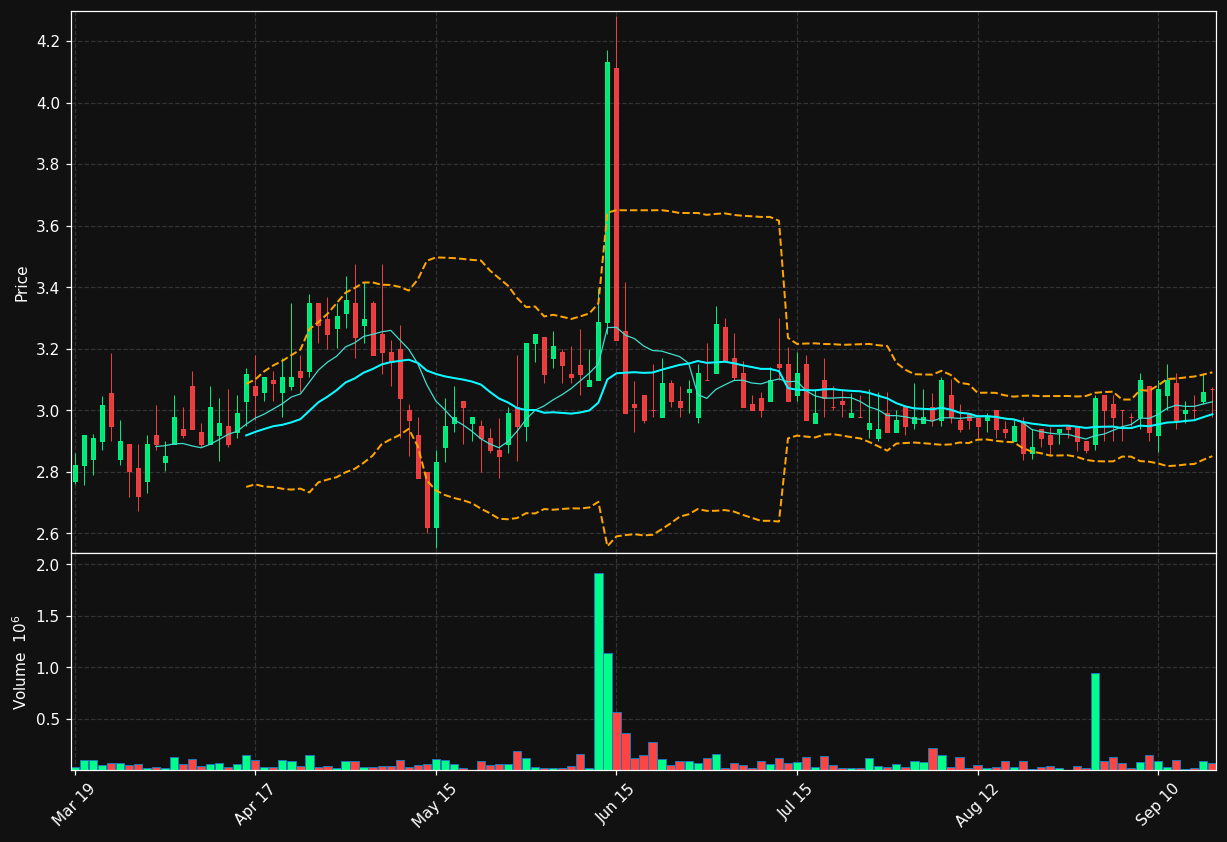Image resolution: width=1227 pixels, height=842 pixels.
Task: Select the tallest green candlestick near Jun 15
Action: pos(607,192)
